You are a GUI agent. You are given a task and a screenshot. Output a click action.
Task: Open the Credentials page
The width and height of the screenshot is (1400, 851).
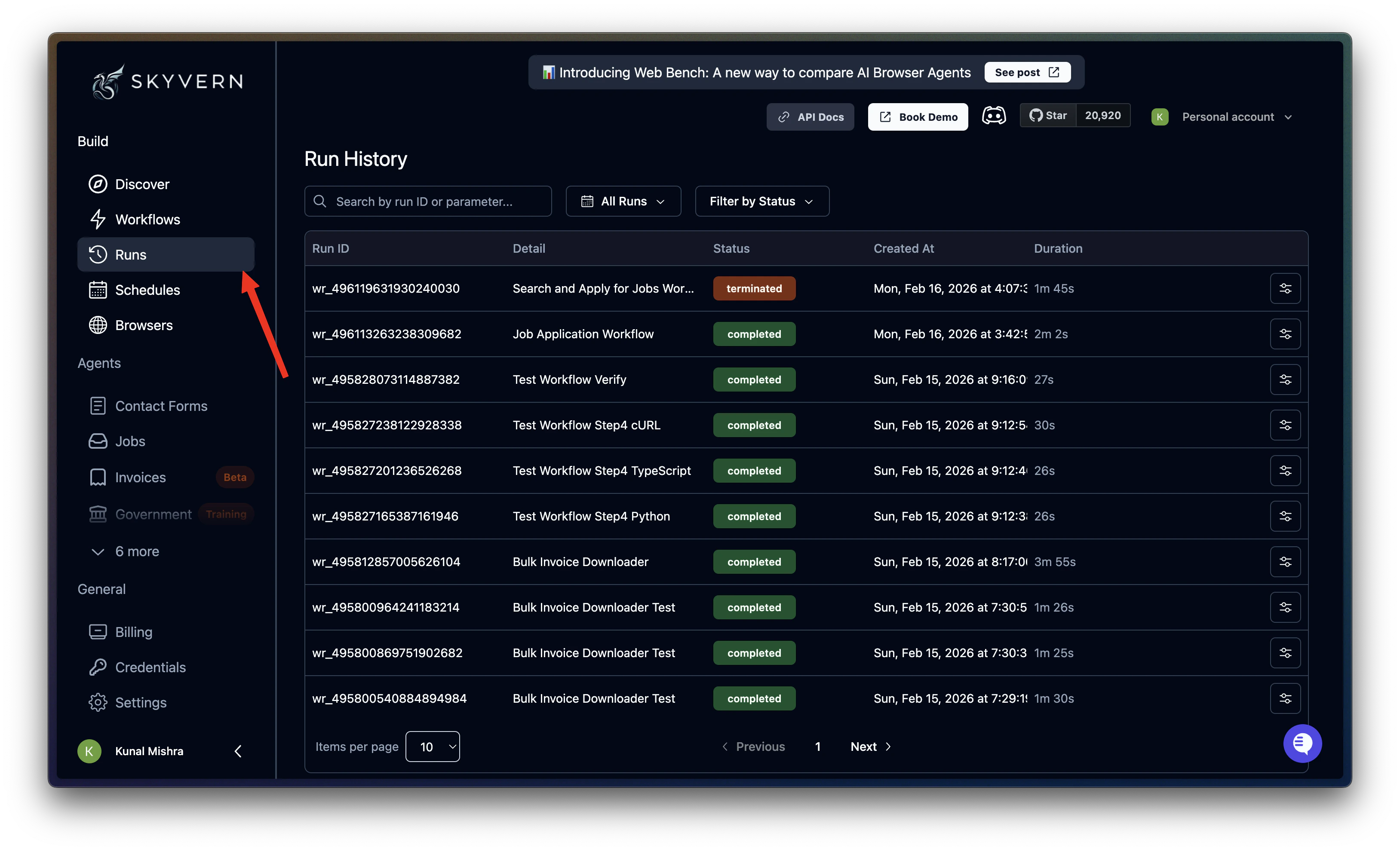click(x=150, y=667)
